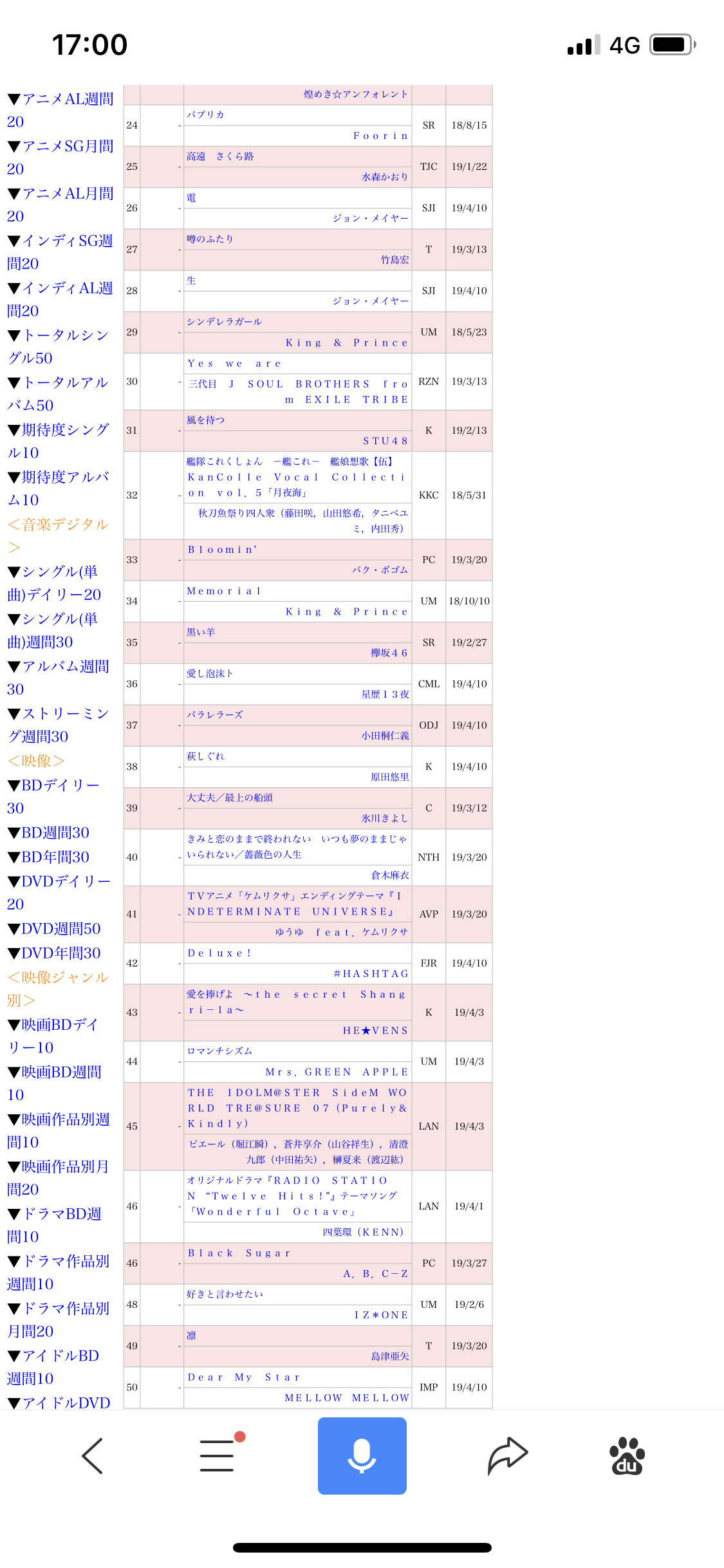Screen dimensions: 724x1568
Task: Open ドラマBD週間10 link
Action: point(54,1225)
